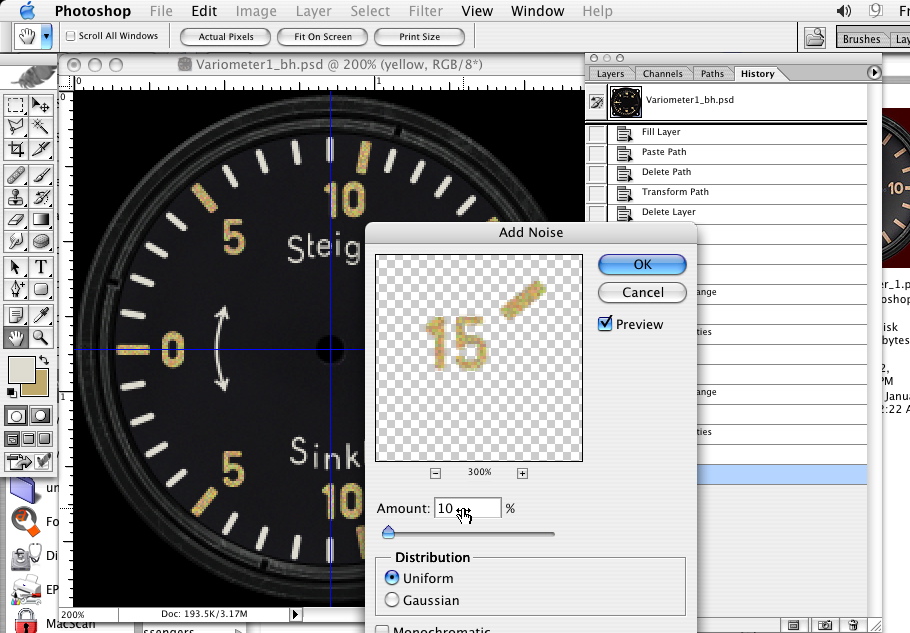The width and height of the screenshot is (910, 633).
Task: Select the Magic Wand tool
Action: click(41, 127)
